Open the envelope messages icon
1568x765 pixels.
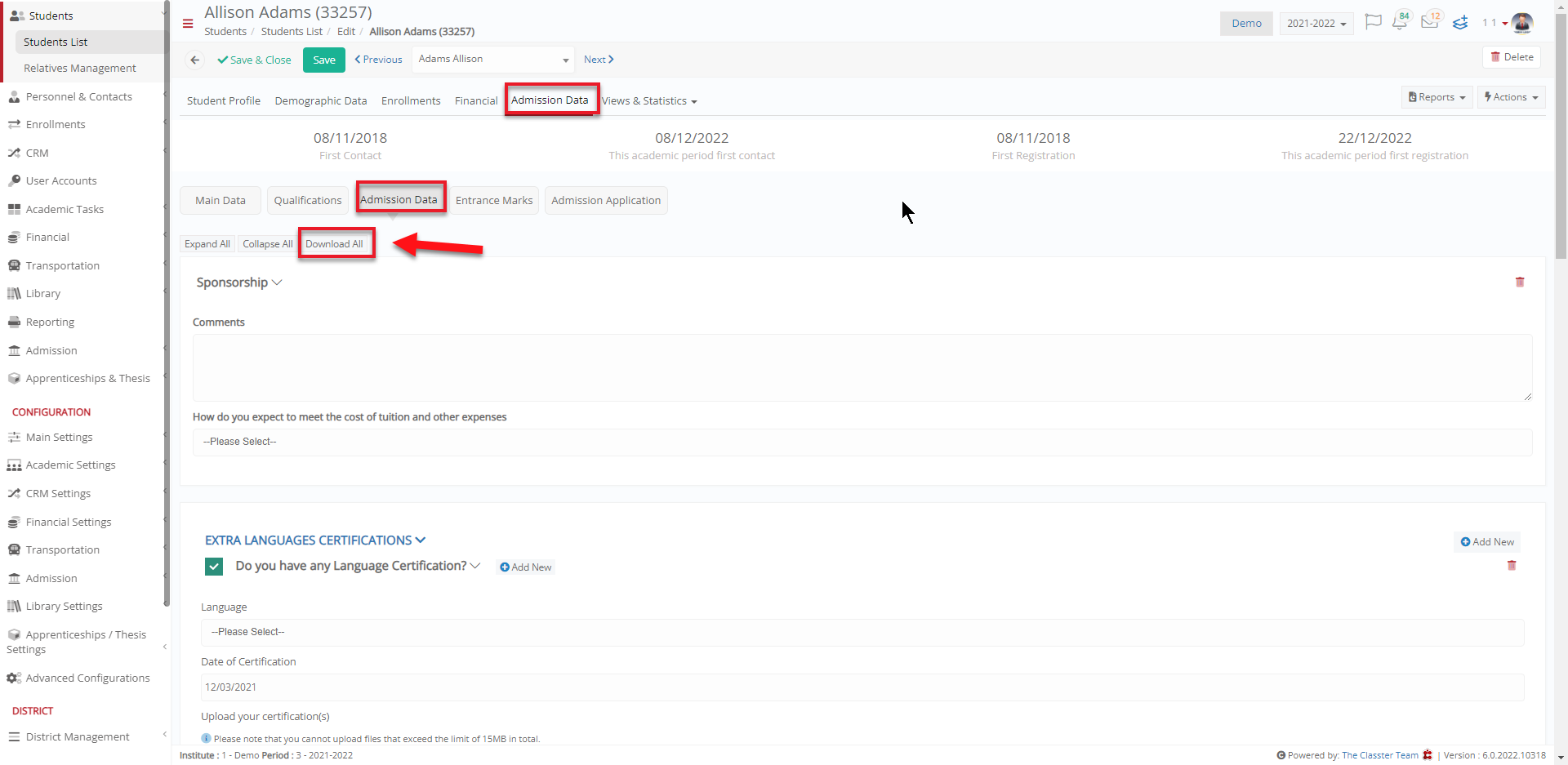click(x=1430, y=22)
